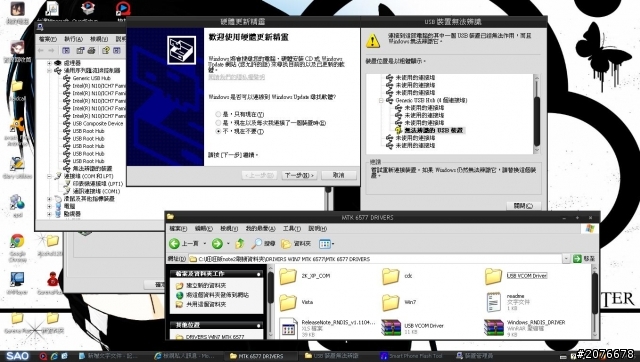
Task: Expand the 處理器 node in Device Manager
Action: click(49, 63)
